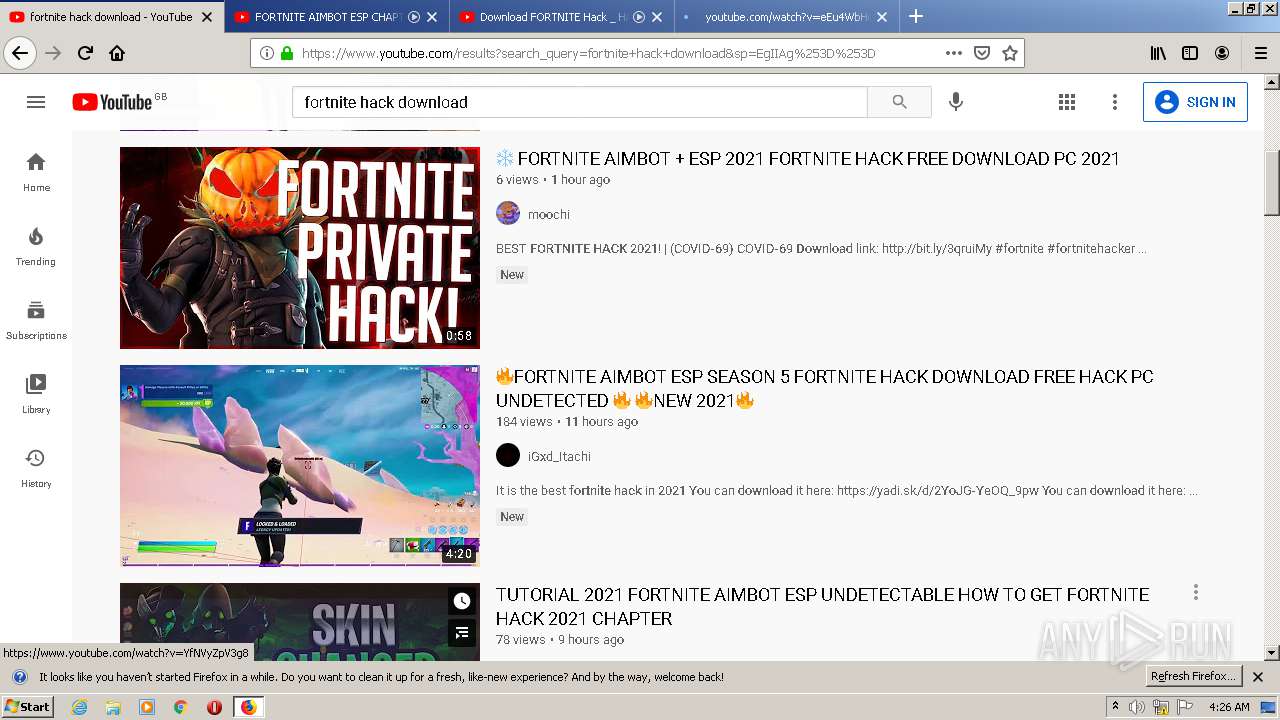The image size is (1280, 720).
Task: Open the Skin Changer video thumbnail
Action: (x=300, y=622)
